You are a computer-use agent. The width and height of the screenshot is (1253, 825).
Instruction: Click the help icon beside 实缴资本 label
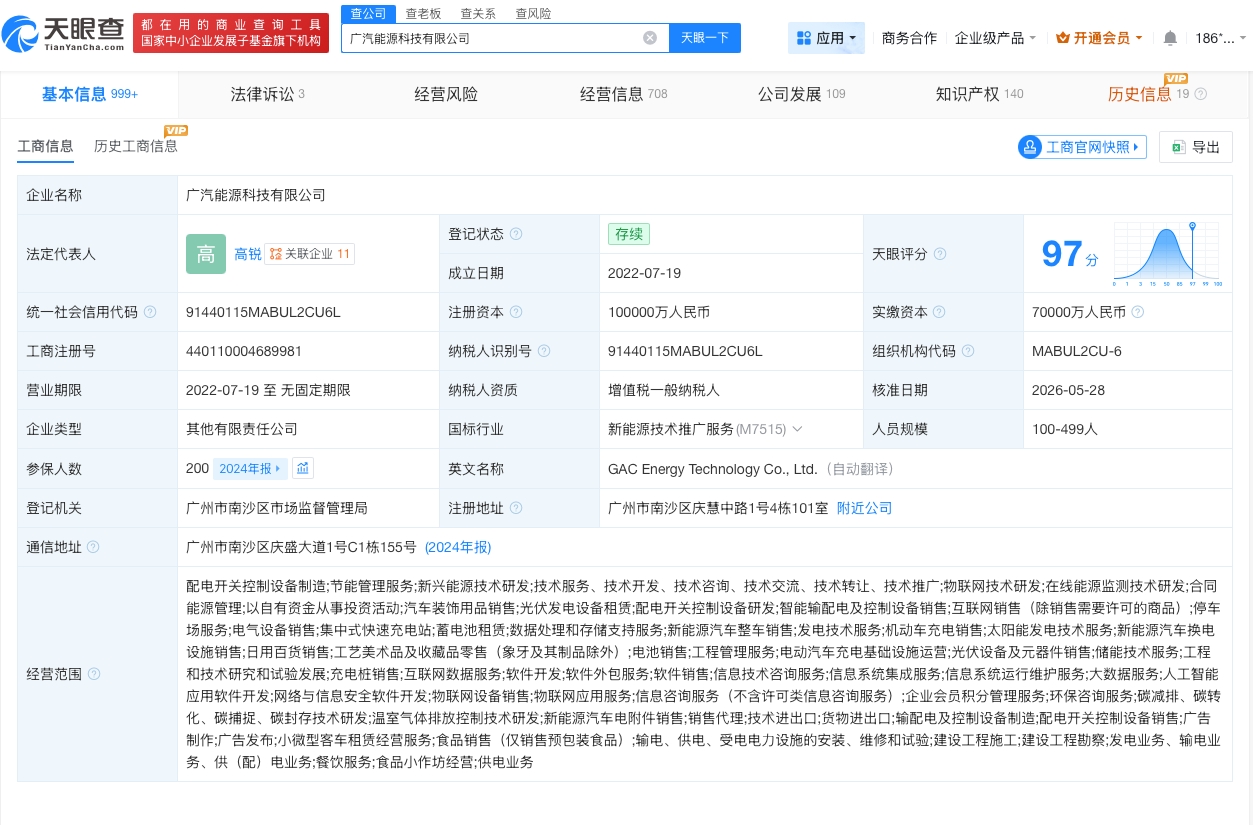coord(940,312)
